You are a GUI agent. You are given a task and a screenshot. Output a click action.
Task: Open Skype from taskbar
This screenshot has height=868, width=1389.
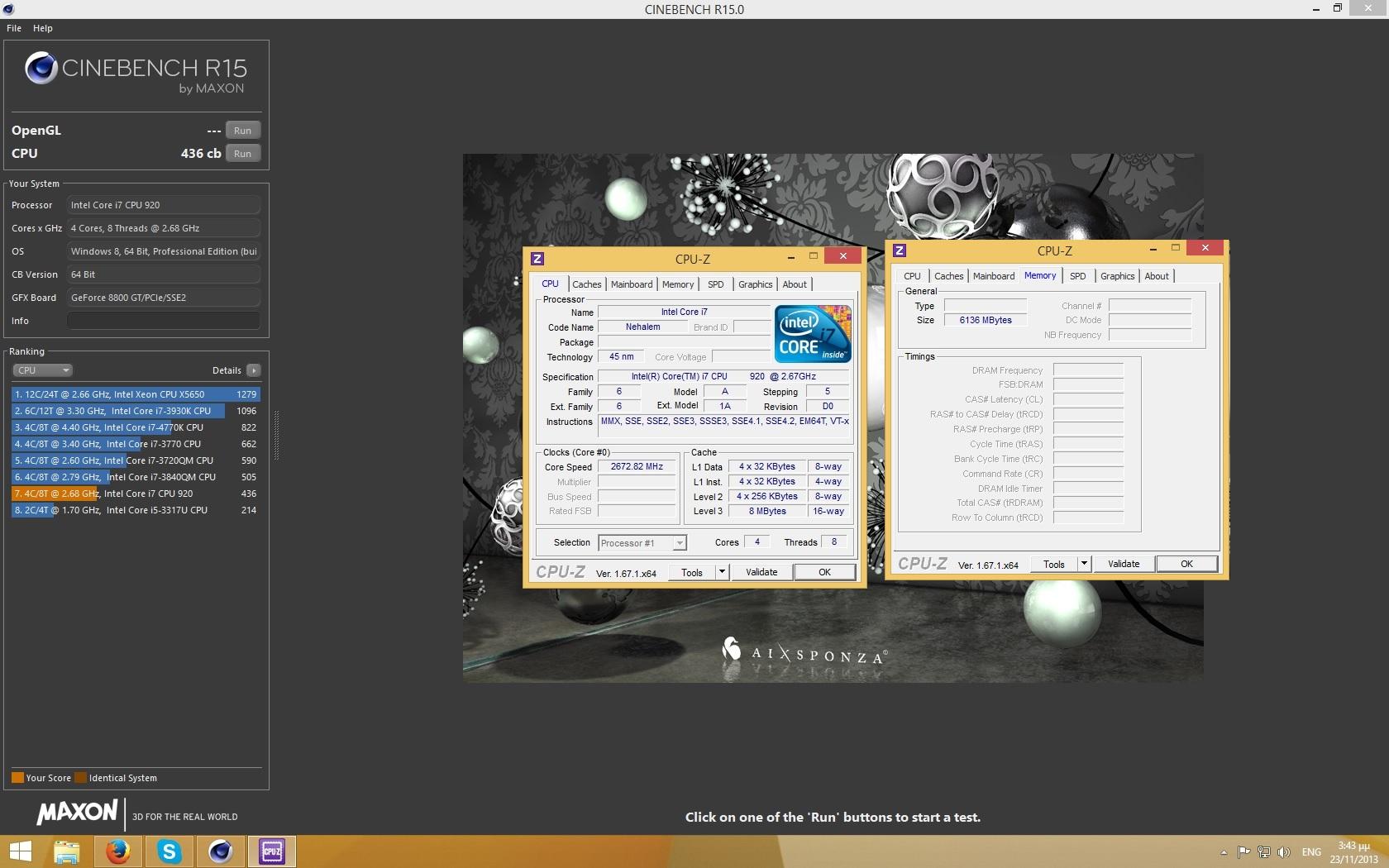pyautogui.click(x=169, y=851)
